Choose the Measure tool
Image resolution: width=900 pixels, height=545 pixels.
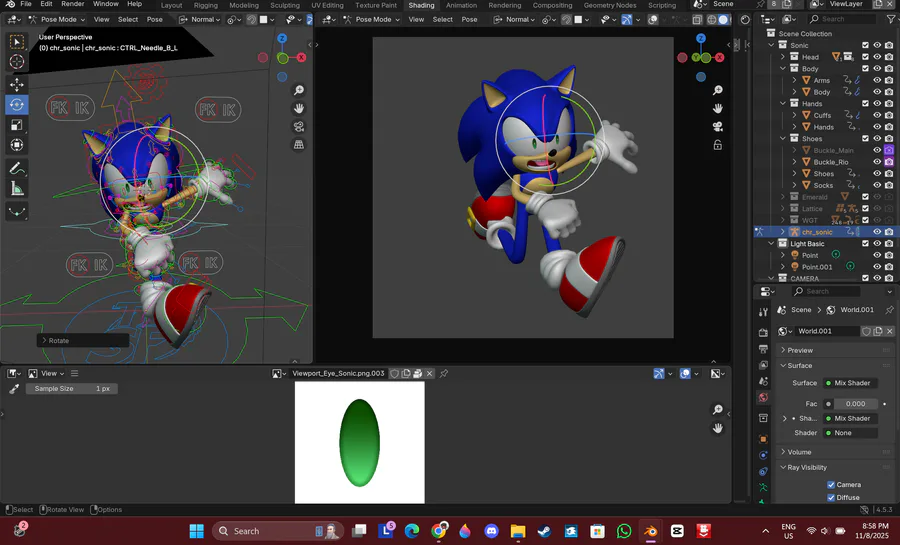pos(17,189)
